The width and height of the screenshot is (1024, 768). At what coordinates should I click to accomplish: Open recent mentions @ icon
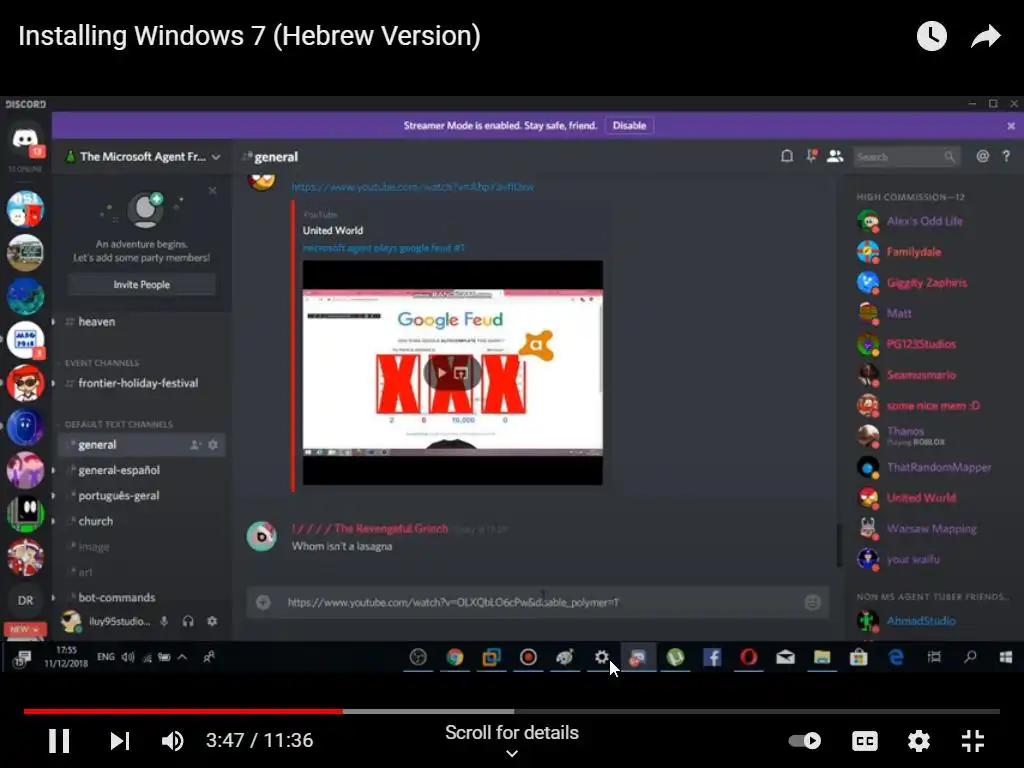982,156
